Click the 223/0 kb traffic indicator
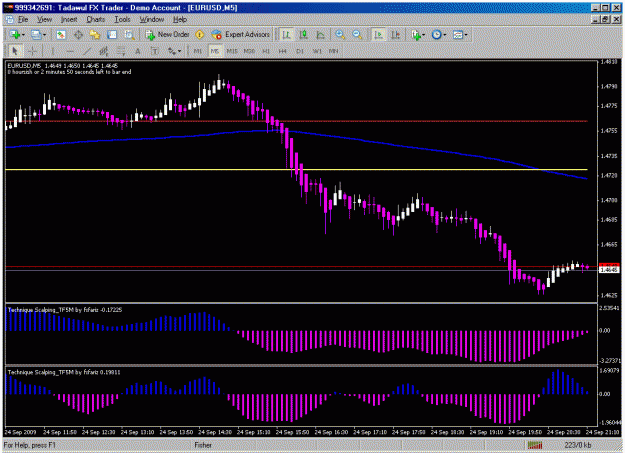 [578, 445]
